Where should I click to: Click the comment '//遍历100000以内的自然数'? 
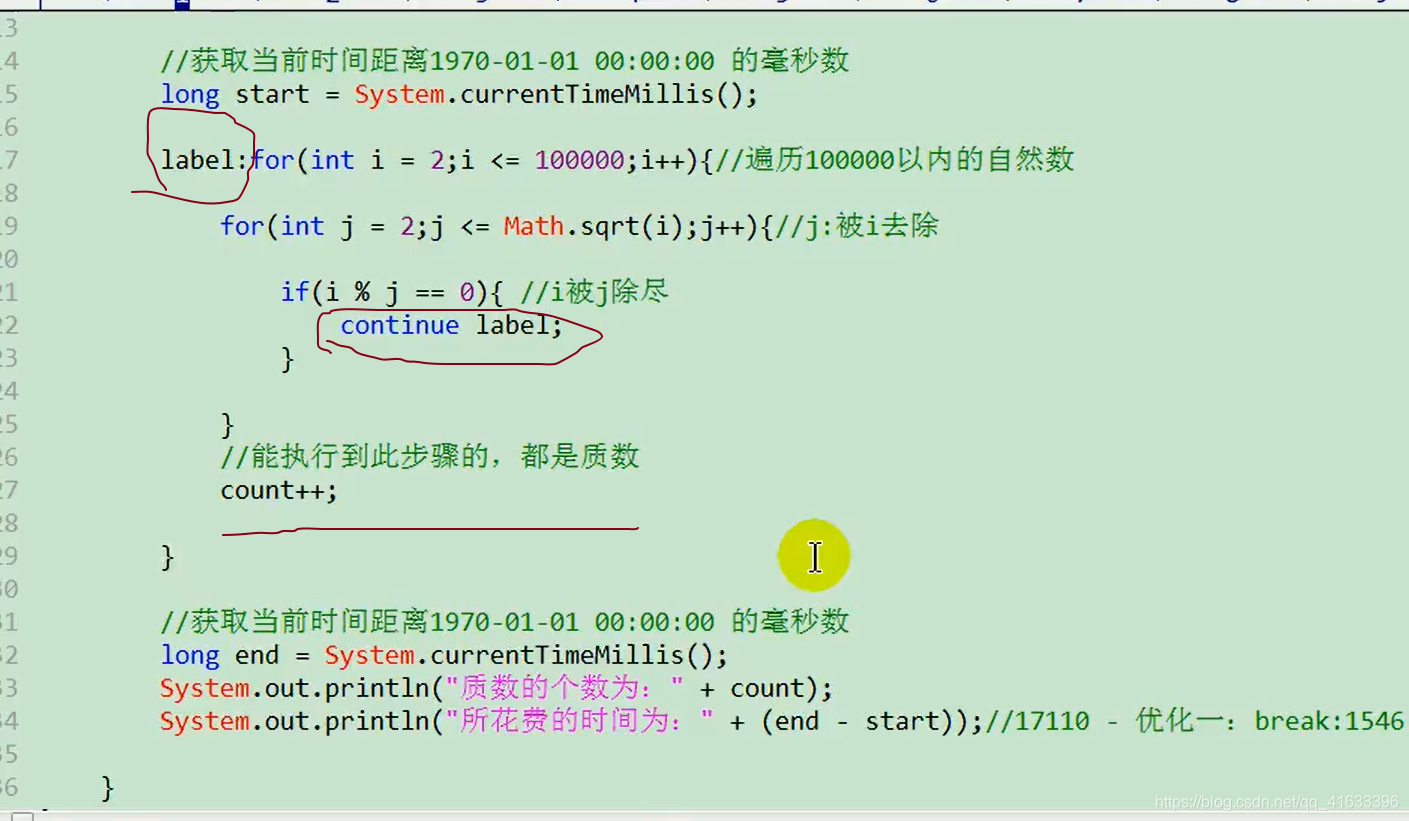(x=894, y=160)
